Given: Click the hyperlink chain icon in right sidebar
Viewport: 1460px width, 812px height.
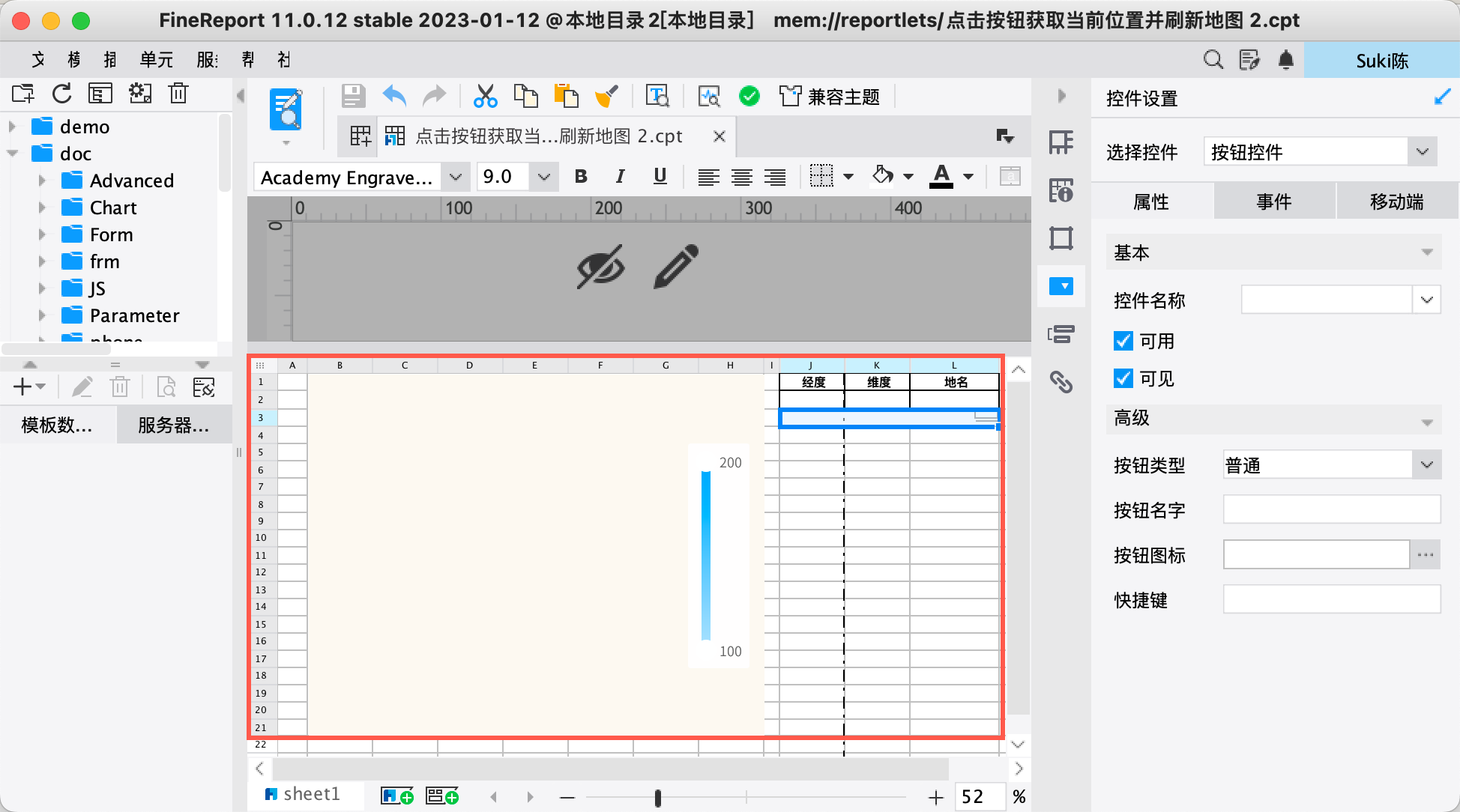Looking at the screenshot, I should point(1061,382).
